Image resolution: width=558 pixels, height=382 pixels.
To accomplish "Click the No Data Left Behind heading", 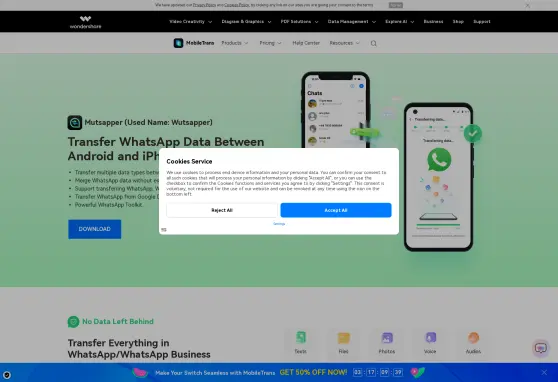I will [x=118, y=321].
